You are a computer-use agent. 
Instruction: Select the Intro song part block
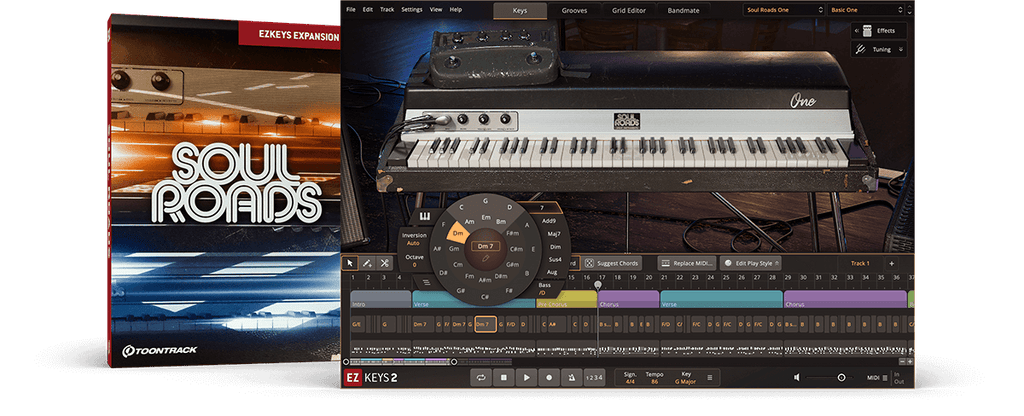point(380,299)
